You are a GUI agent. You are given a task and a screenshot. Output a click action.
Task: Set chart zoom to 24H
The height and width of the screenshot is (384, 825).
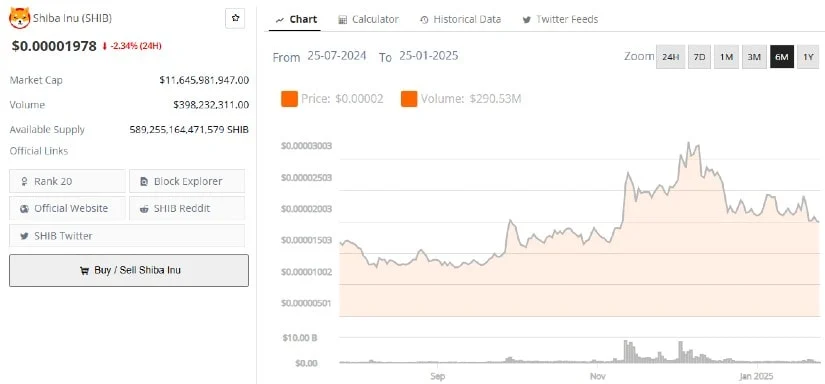click(670, 57)
